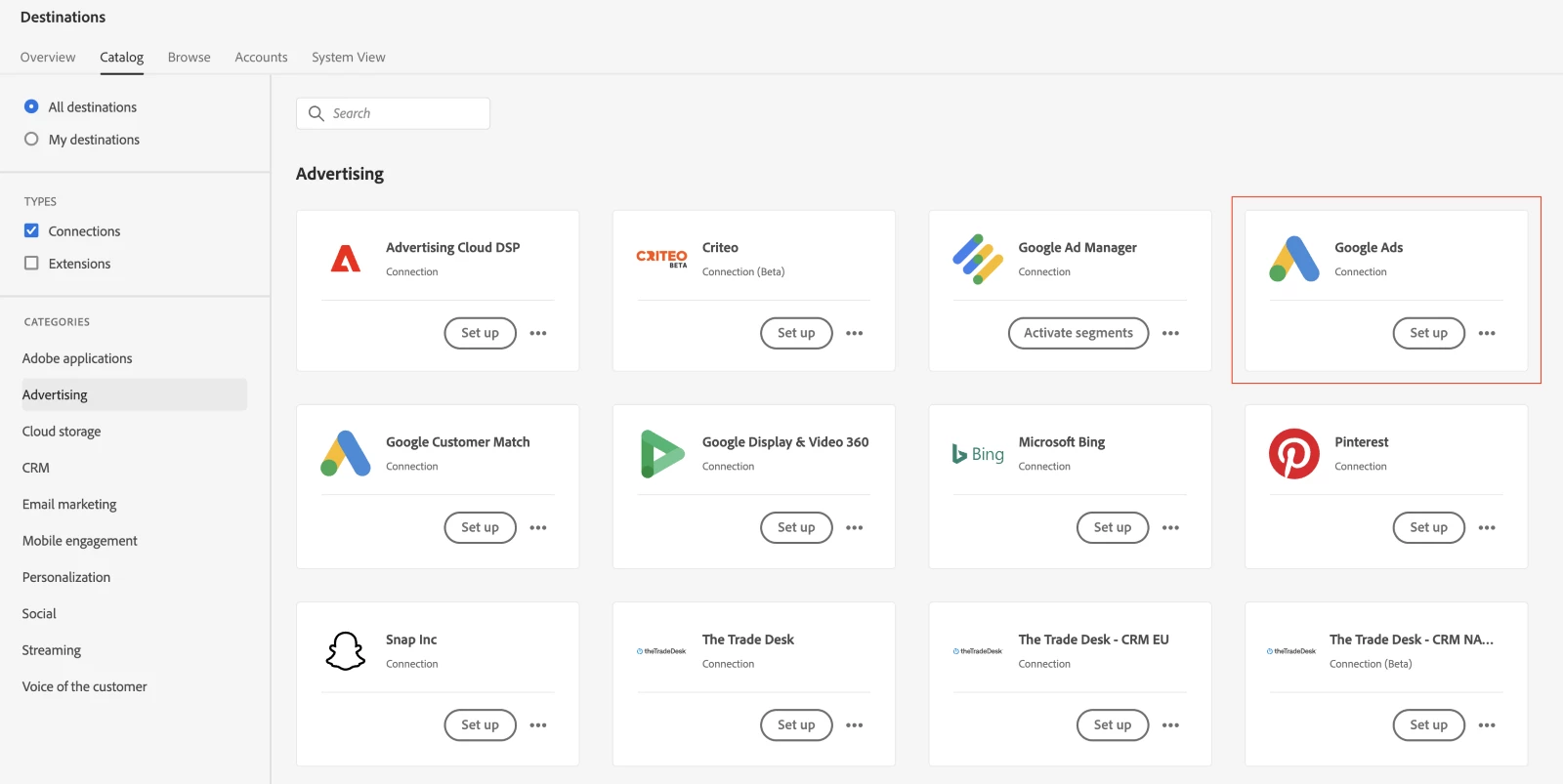Image resolution: width=1563 pixels, height=784 pixels.
Task: Focus the destinations Search field
Action: [x=393, y=113]
